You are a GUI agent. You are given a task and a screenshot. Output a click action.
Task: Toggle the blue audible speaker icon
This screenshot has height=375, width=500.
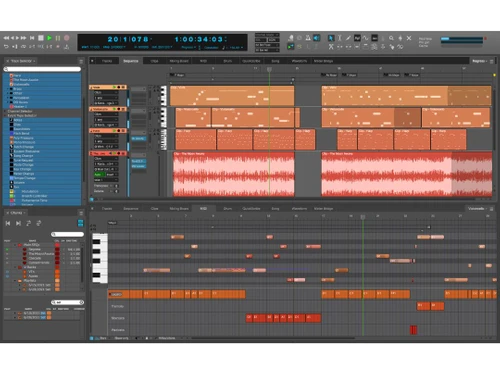pos(317,38)
